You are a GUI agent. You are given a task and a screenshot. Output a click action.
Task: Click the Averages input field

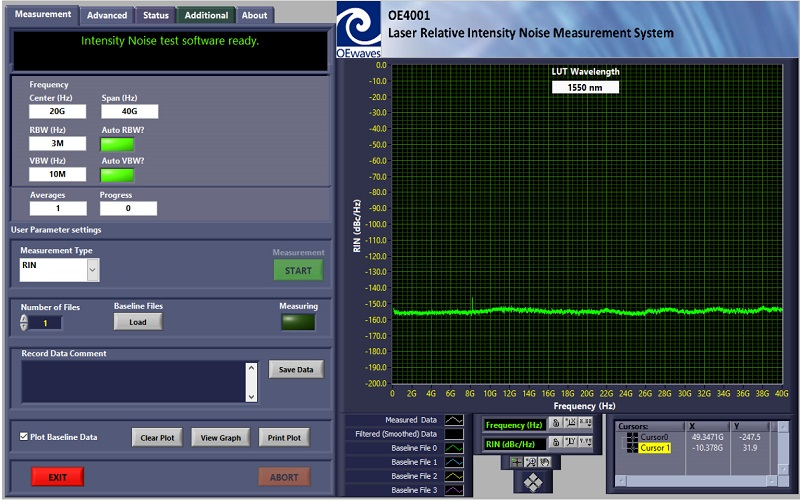58,208
